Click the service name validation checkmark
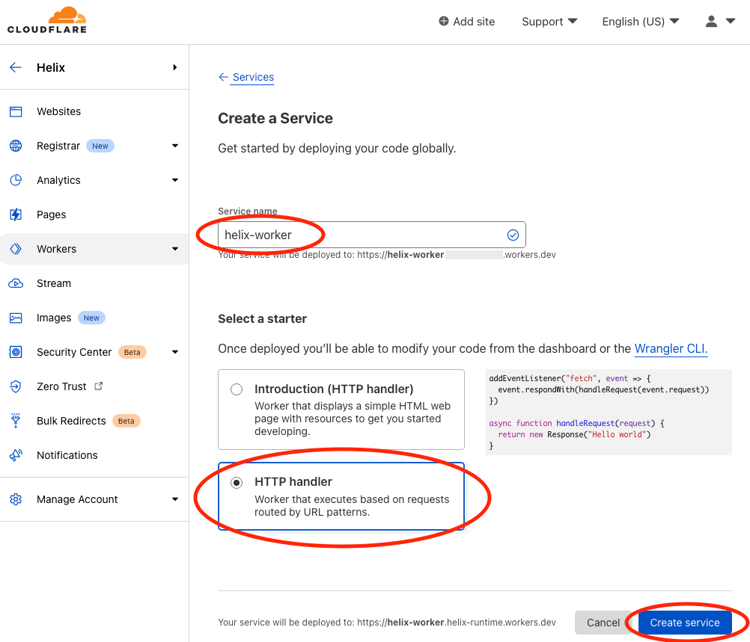 pyautogui.click(x=513, y=235)
